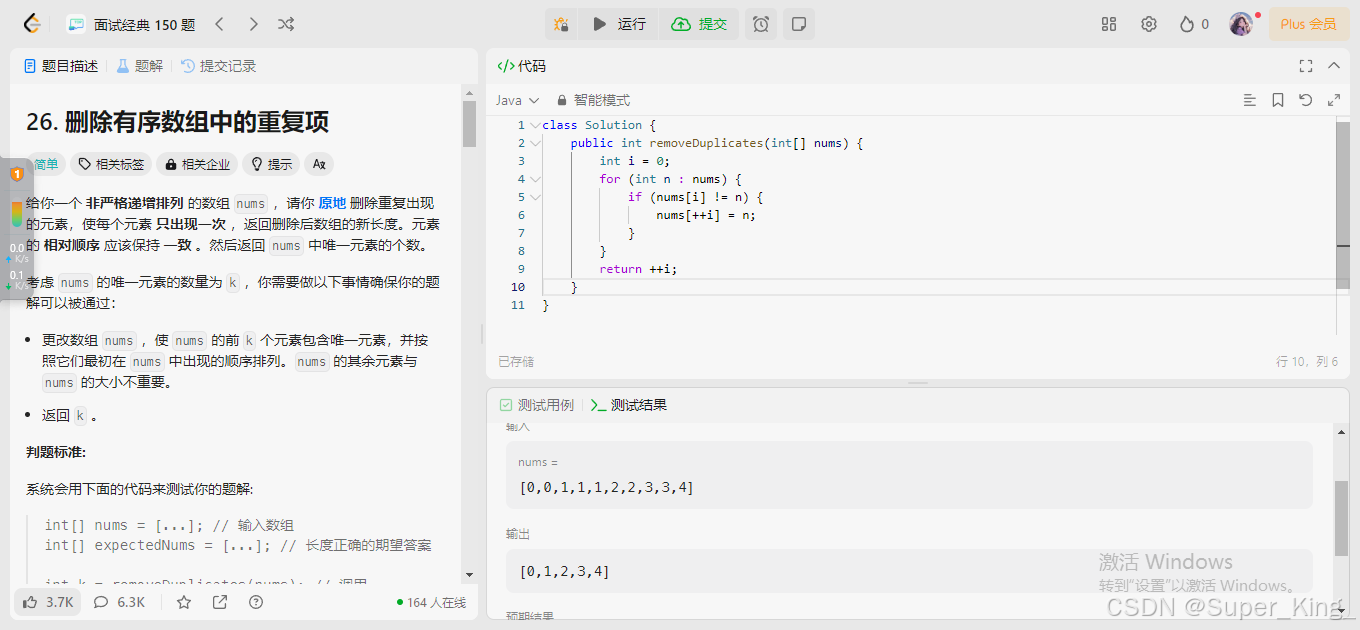Format the code with the align icon
1360x630 pixels.
[1250, 100]
